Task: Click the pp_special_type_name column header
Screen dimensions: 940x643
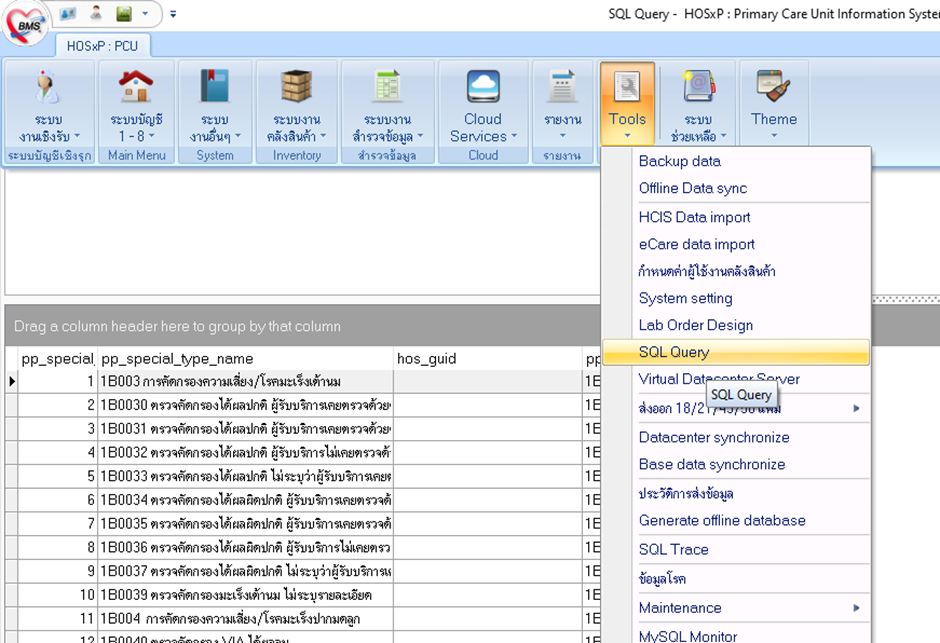Action: click(x=245, y=358)
